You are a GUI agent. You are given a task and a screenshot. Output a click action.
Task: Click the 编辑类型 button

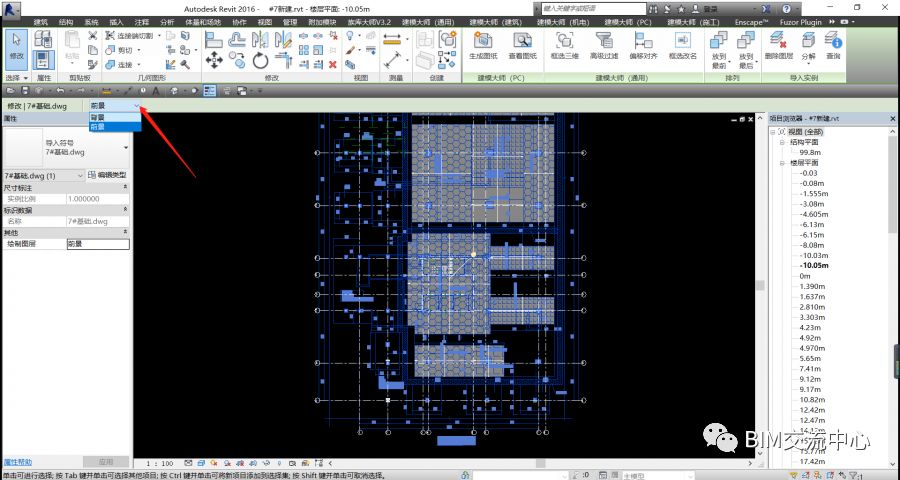coord(107,175)
